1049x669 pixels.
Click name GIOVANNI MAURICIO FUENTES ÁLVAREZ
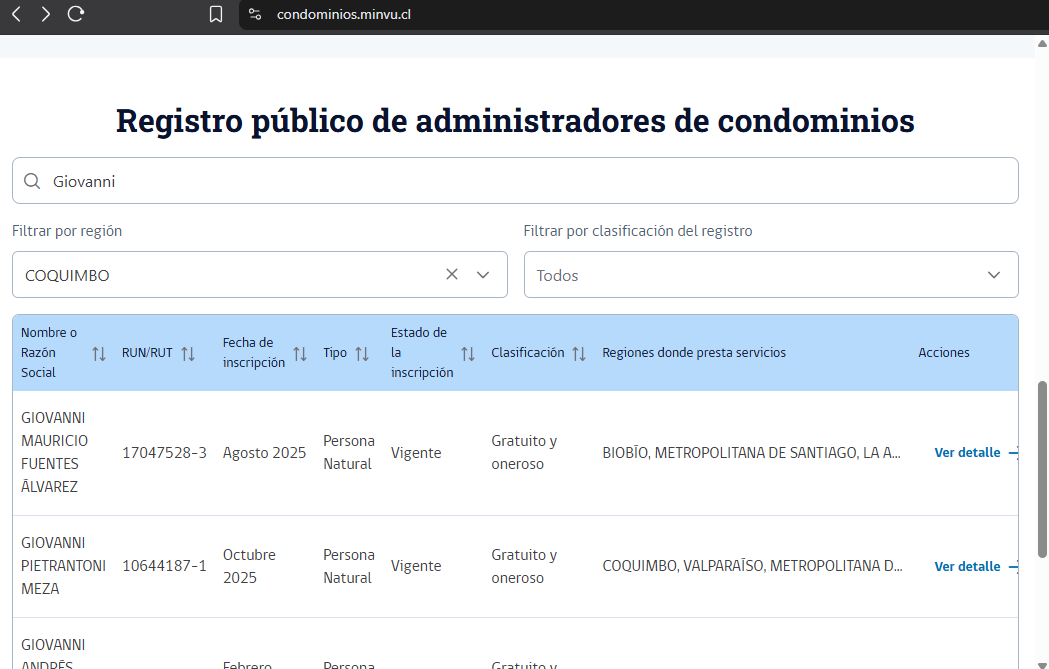(x=54, y=452)
